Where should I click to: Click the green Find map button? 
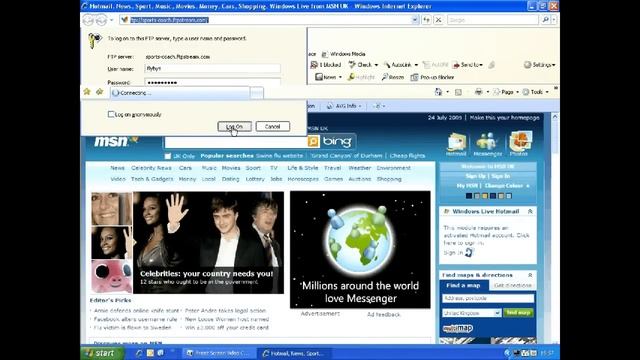(518, 313)
